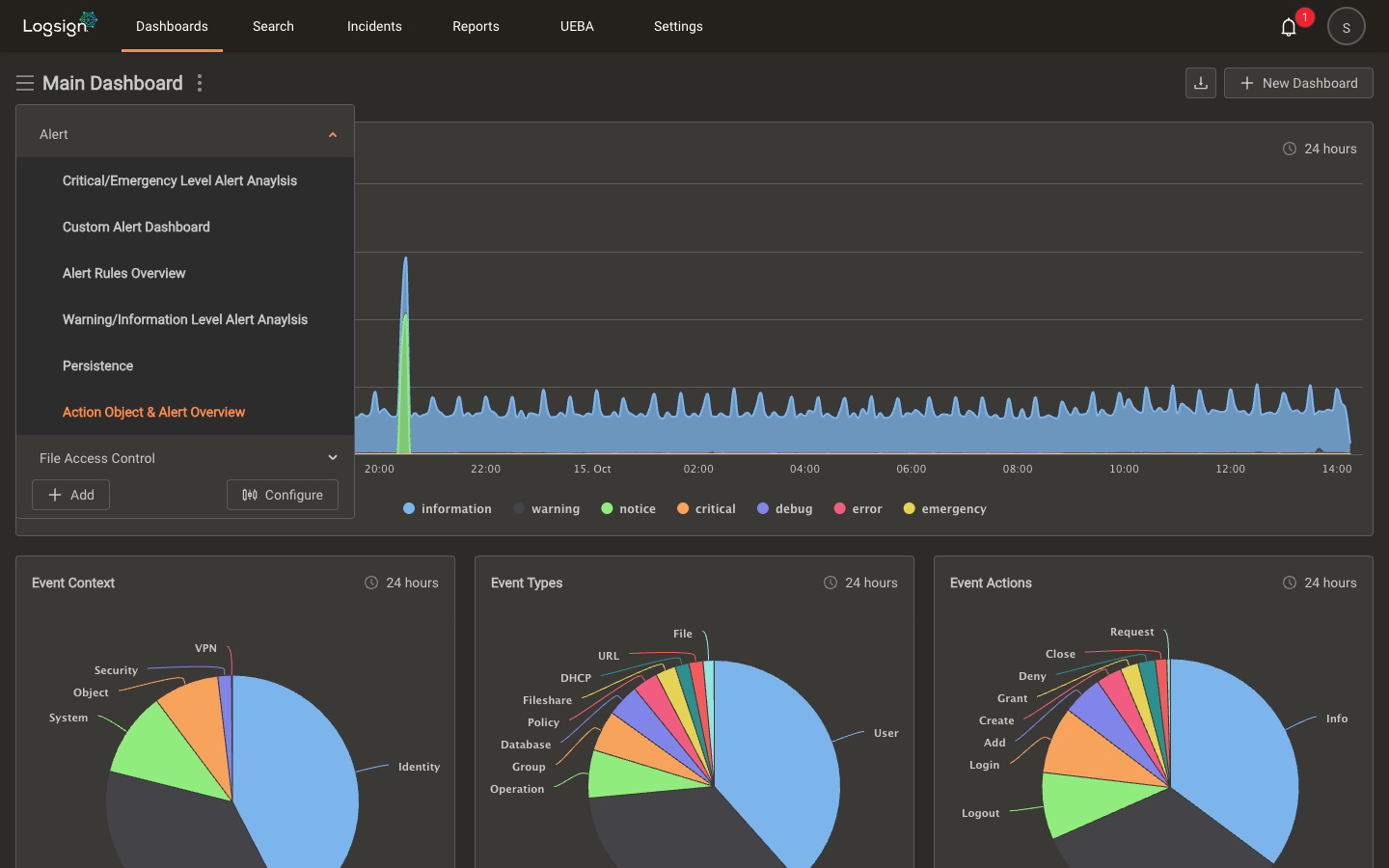Go to the Search tab
This screenshot has height=868, width=1389.
click(x=273, y=26)
